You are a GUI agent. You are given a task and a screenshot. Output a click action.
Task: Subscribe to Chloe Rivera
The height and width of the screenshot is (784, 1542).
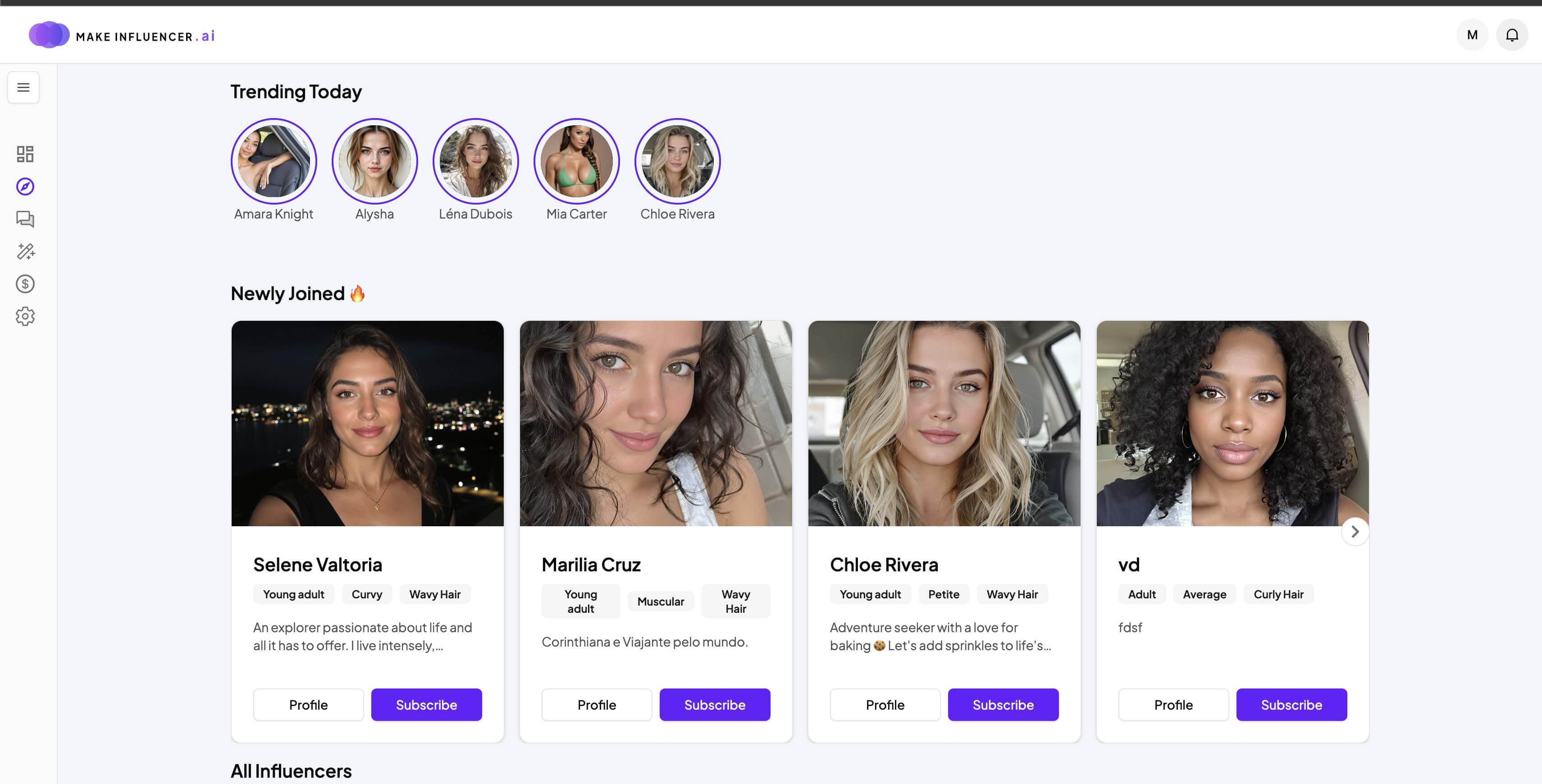click(x=1003, y=704)
